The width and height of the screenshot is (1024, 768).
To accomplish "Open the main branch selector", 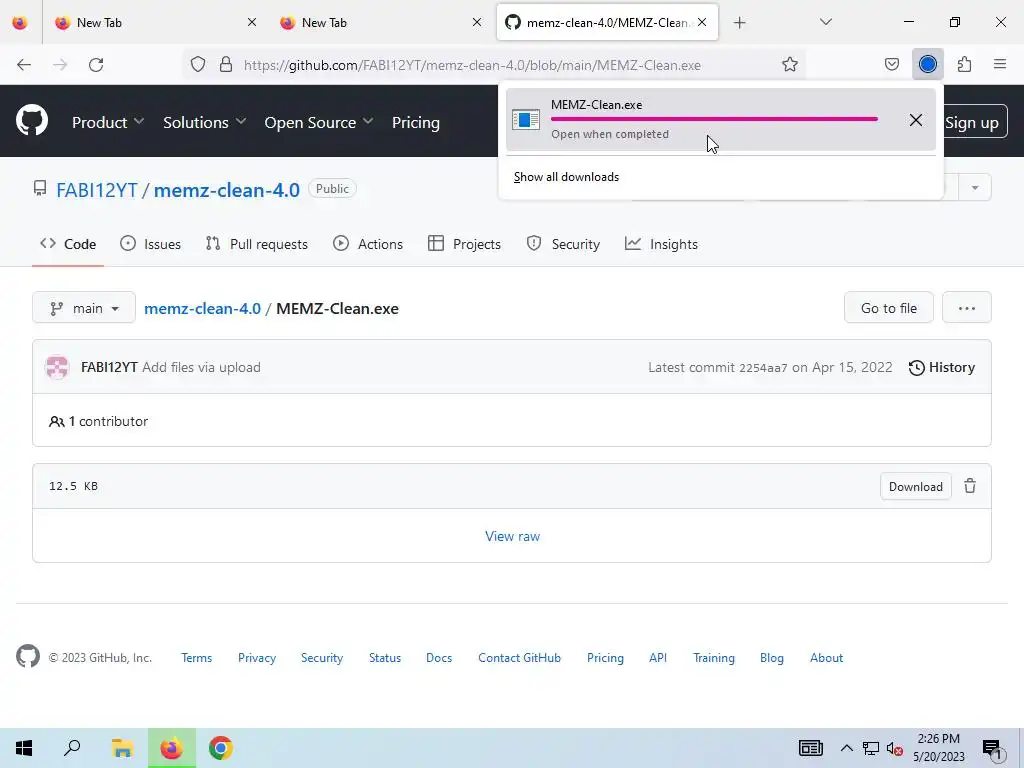I will (x=84, y=308).
